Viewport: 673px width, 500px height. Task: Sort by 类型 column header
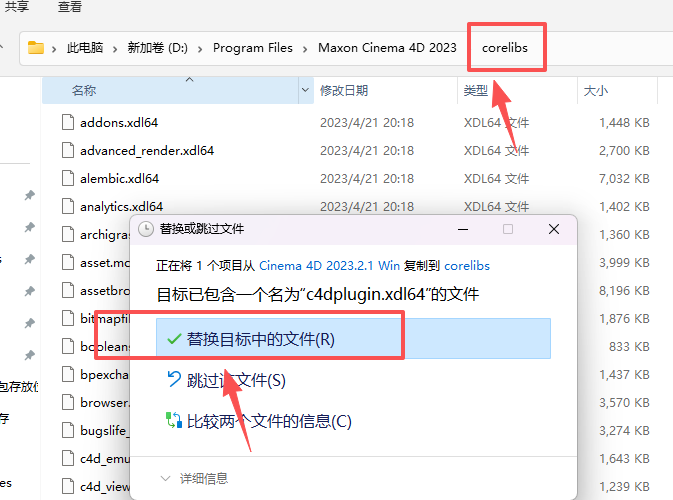click(x=476, y=91)
